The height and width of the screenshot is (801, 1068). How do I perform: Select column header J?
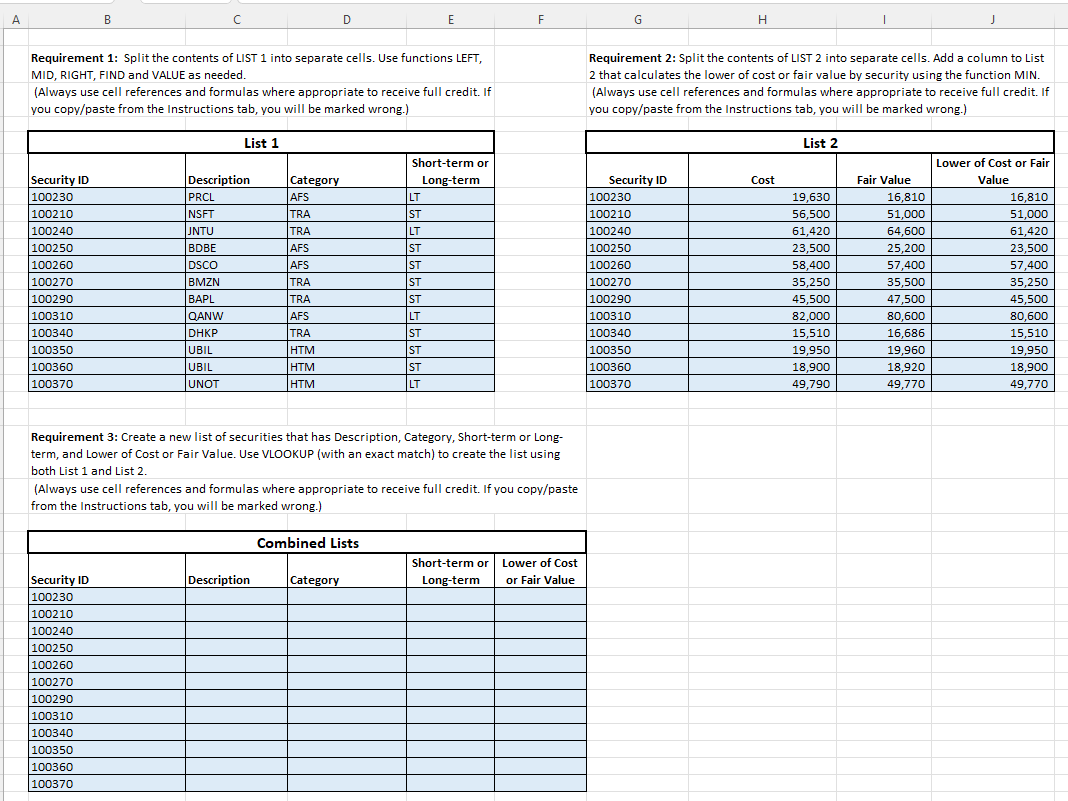pyautogui.click(x=992, y=18)
